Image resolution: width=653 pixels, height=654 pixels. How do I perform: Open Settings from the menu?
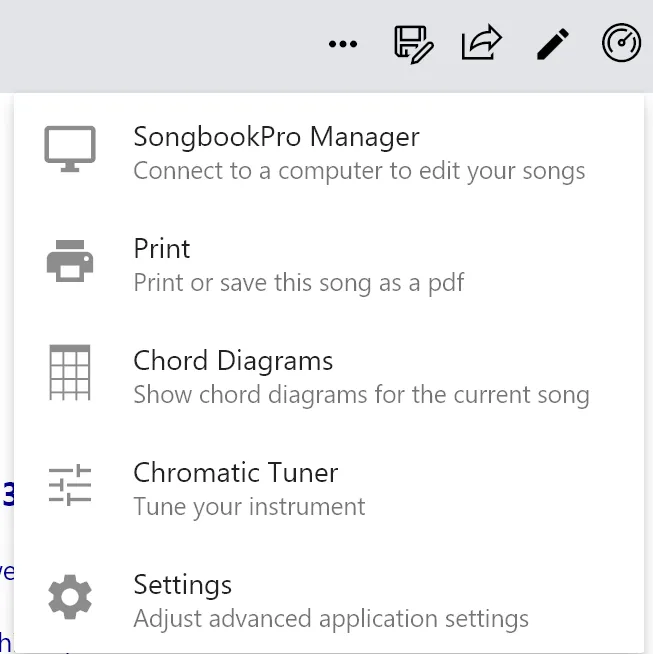(x=329, y=600)
